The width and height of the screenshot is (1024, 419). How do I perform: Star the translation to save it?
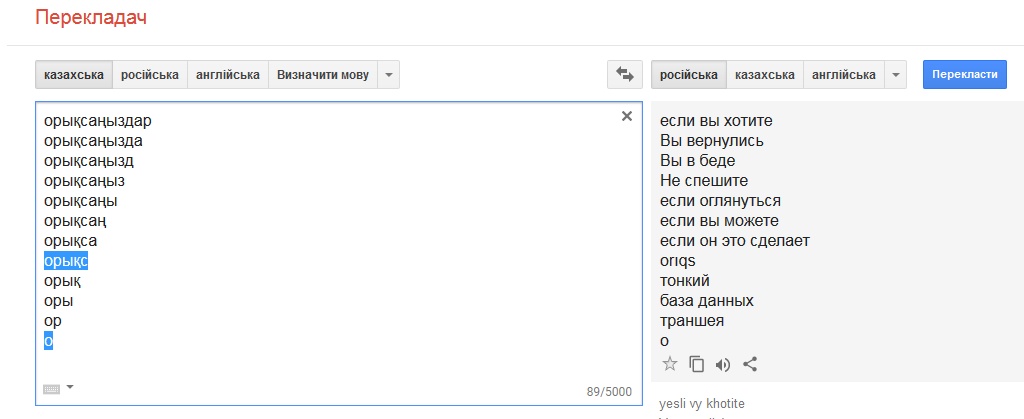pos(669,364)
